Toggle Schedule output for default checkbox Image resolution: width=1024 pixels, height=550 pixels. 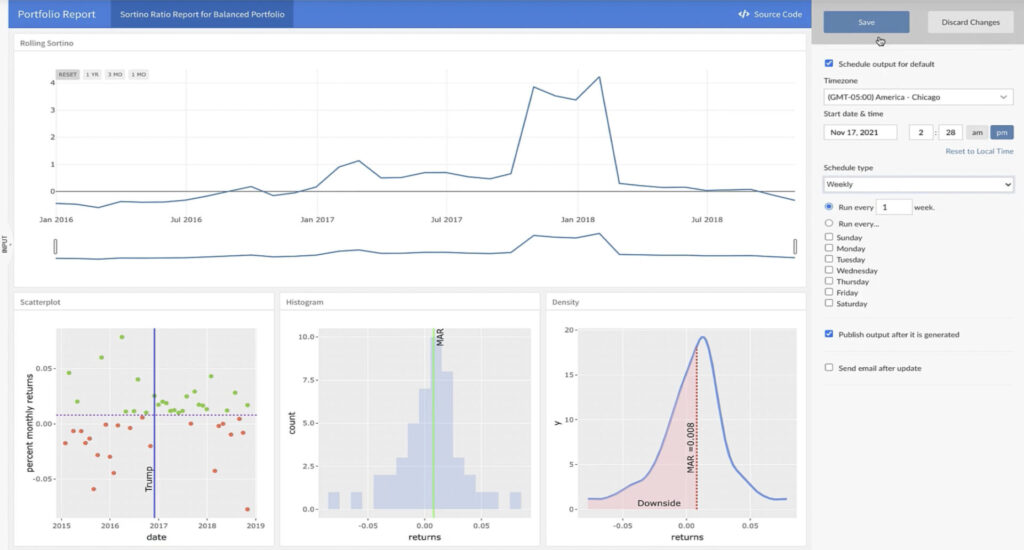tap(829, 64)
